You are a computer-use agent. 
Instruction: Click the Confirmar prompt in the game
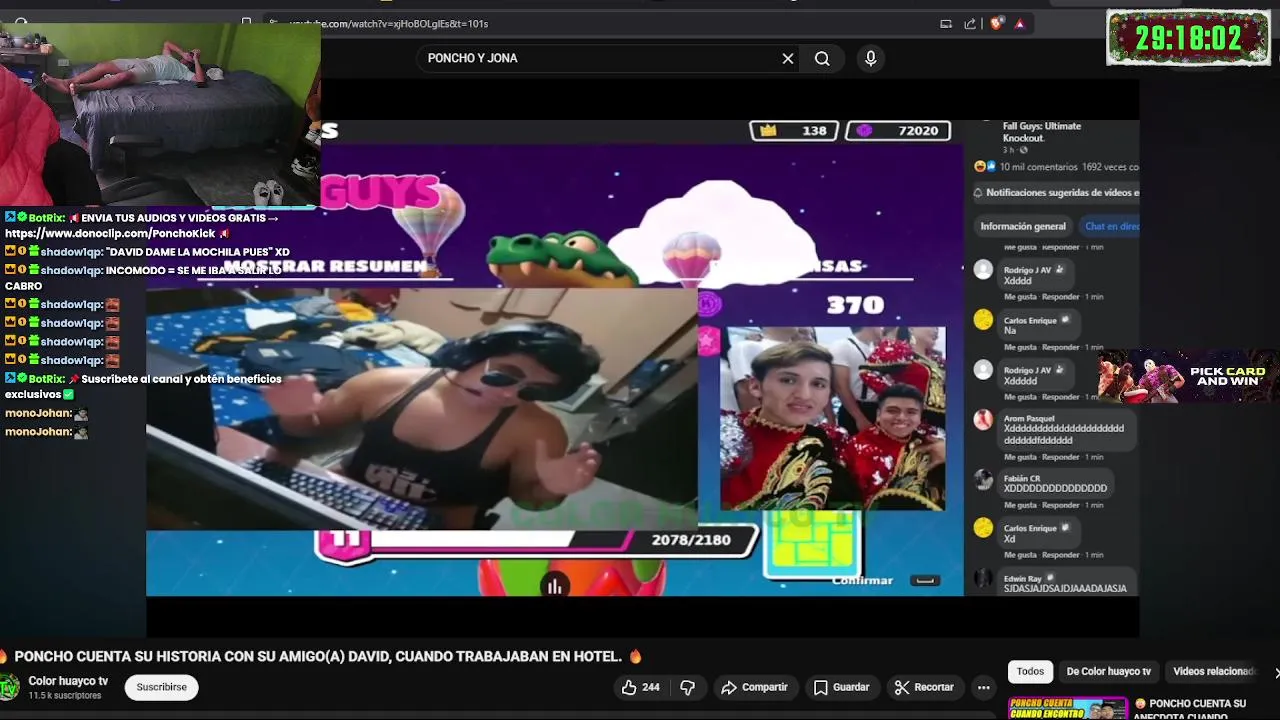pyautogui.click(x=862, y=580)
